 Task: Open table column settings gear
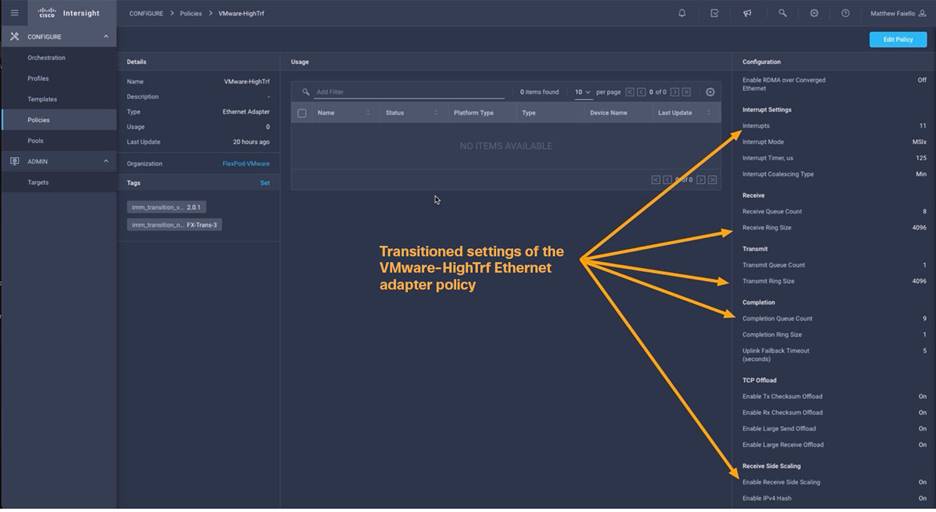tap(710, 92)
